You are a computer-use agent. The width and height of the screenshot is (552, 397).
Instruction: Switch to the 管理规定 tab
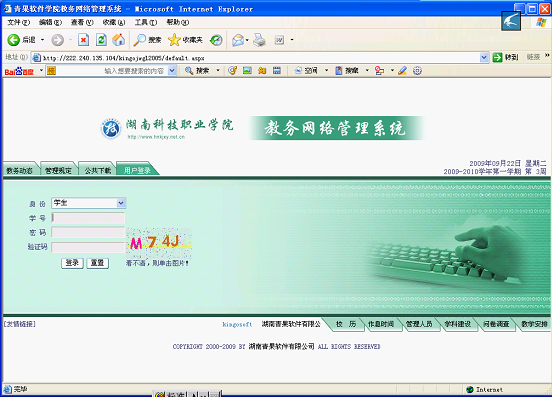coord(58,170)
